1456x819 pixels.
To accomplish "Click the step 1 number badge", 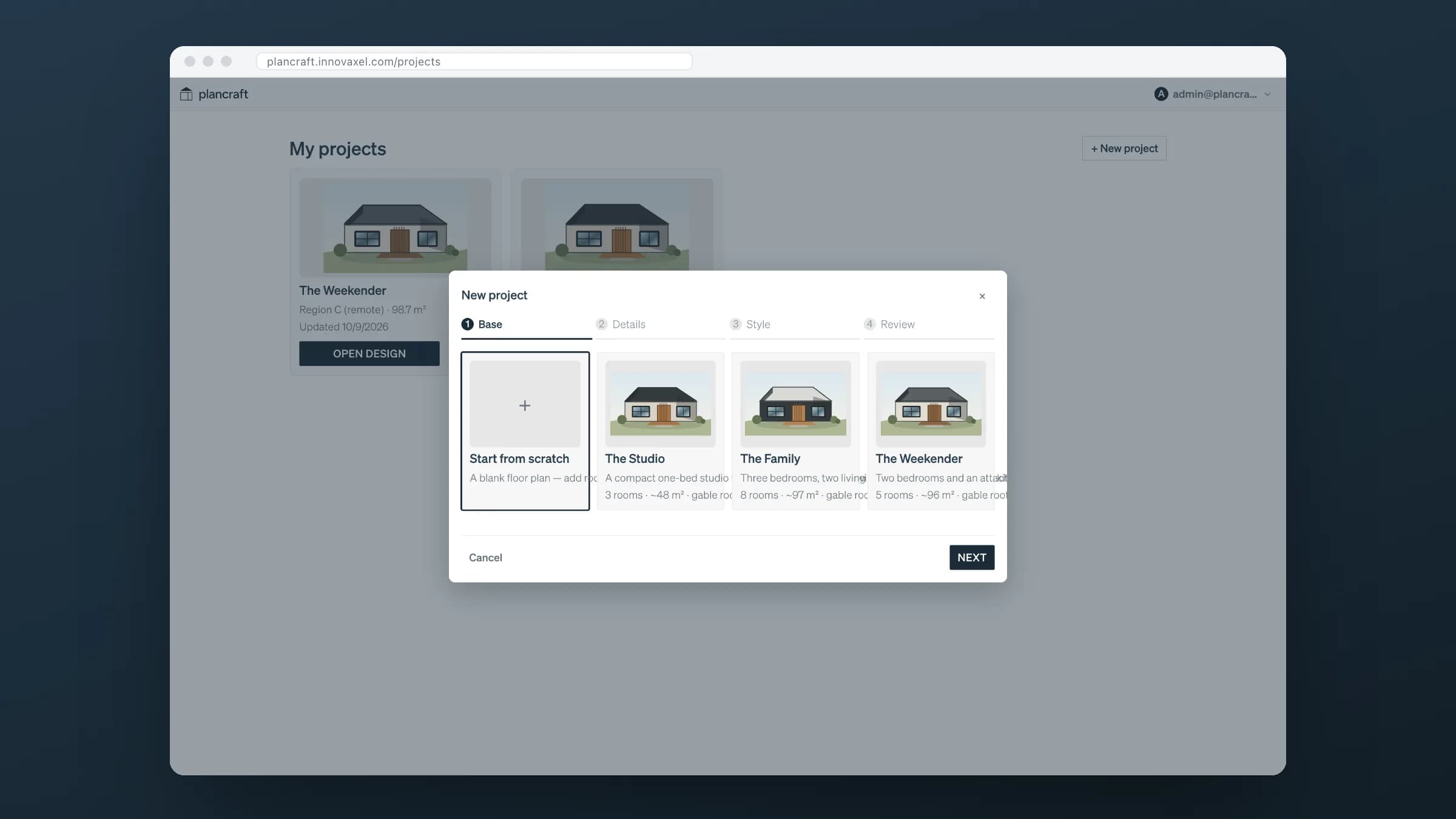I will 467,325.
